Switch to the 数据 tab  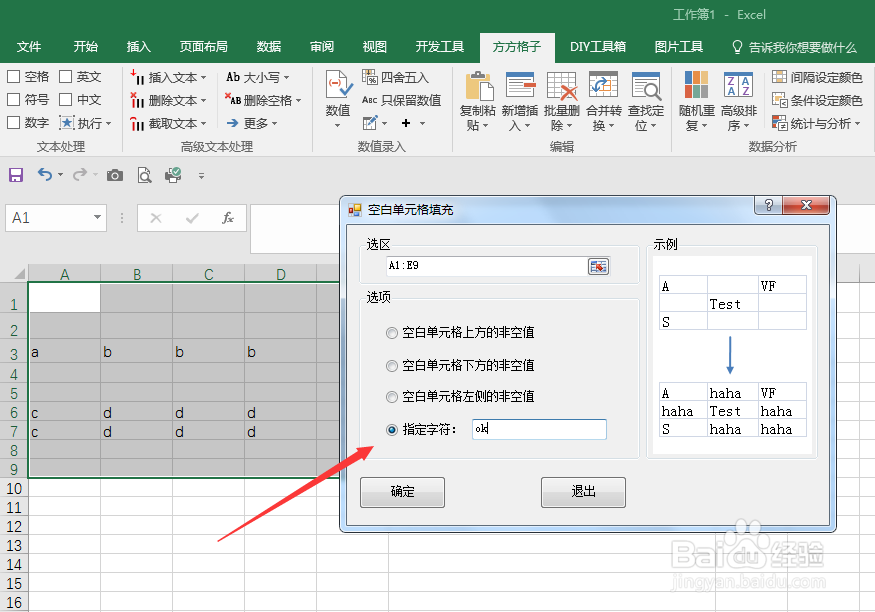click(269, 47)
